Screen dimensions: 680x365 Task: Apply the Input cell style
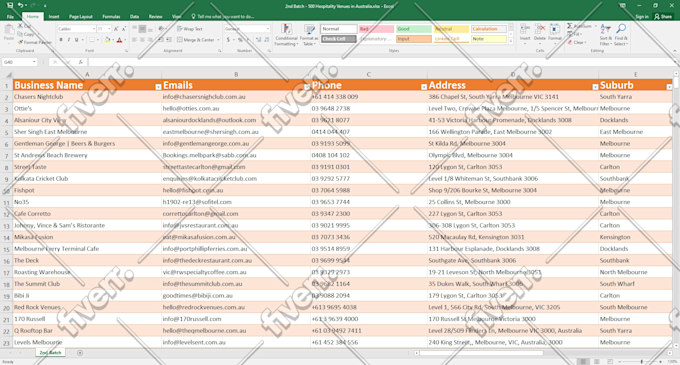point(414,39)
